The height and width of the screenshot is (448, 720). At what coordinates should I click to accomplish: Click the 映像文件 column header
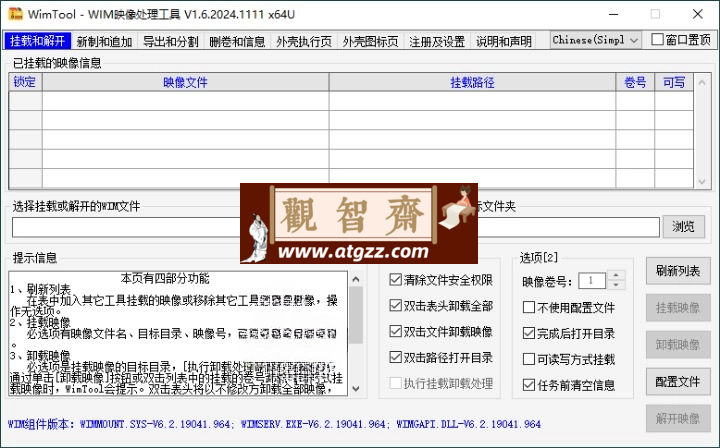186,82
